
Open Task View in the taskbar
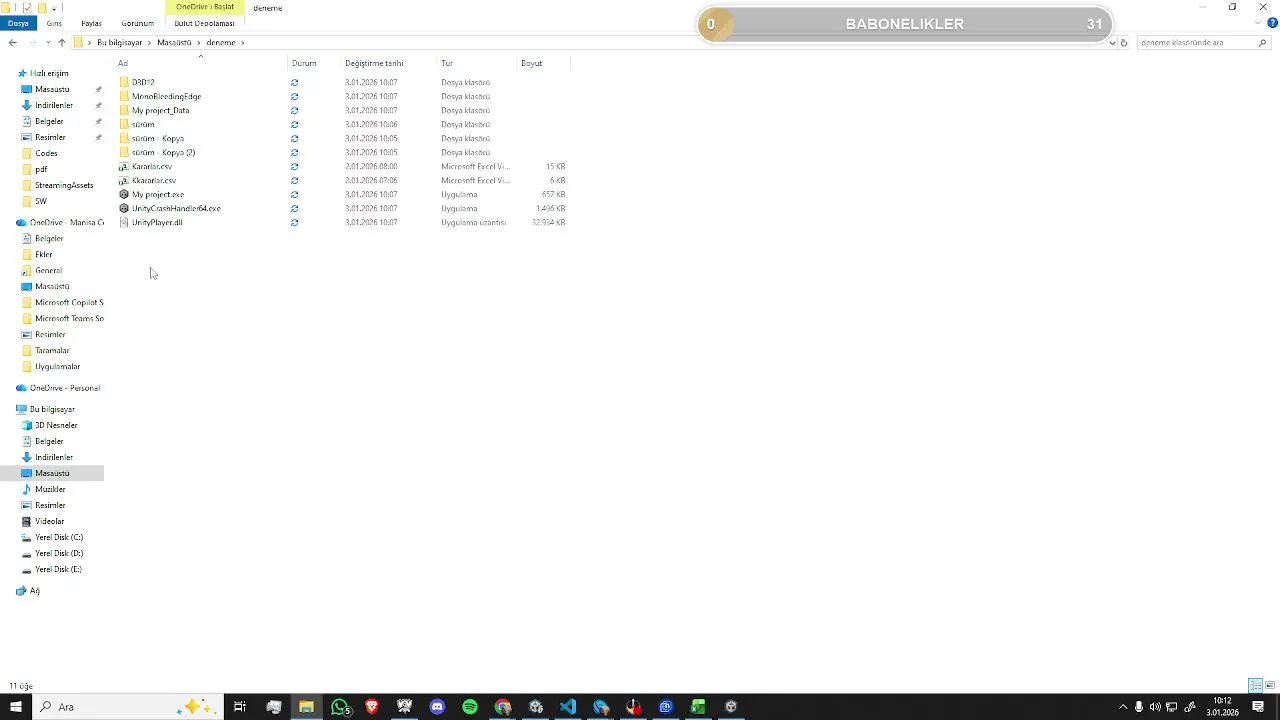pyautogui.click(x=240, y=707)
